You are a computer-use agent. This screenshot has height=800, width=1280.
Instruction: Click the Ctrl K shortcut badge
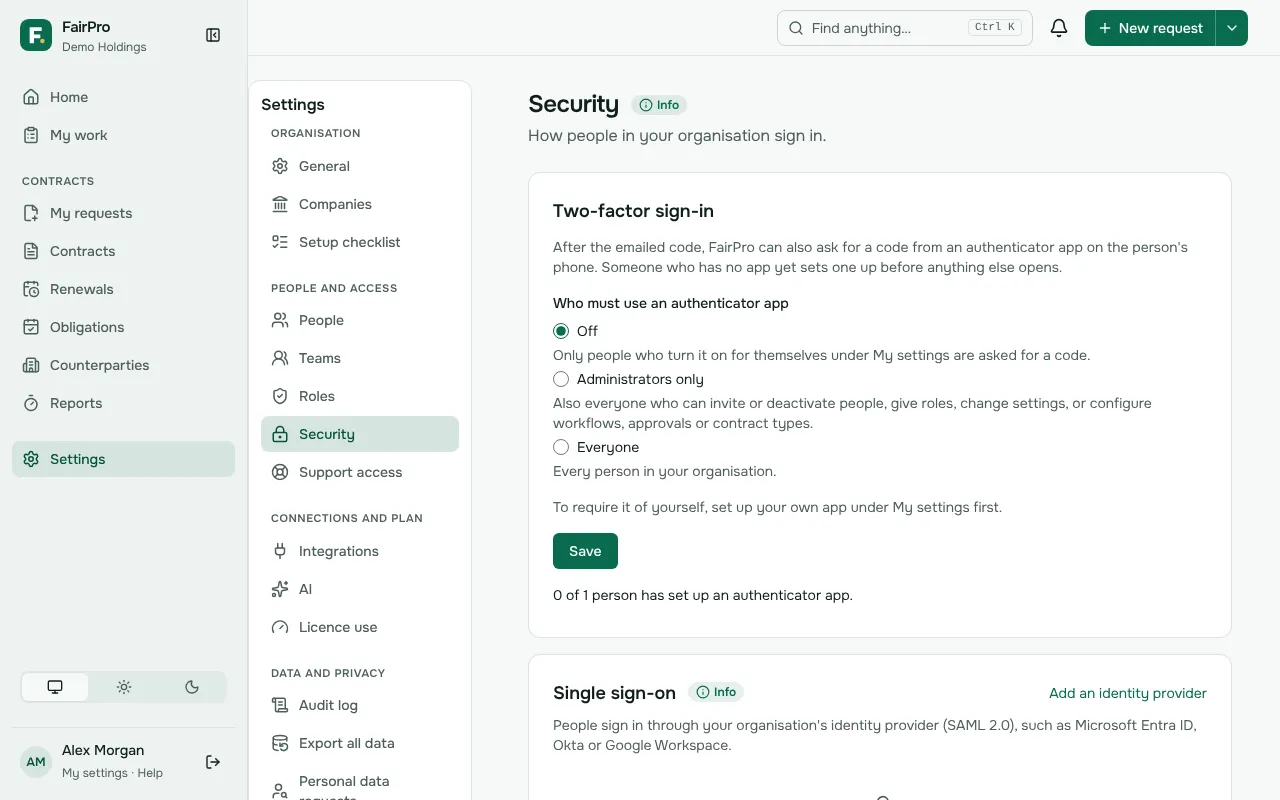click(996, 28)
